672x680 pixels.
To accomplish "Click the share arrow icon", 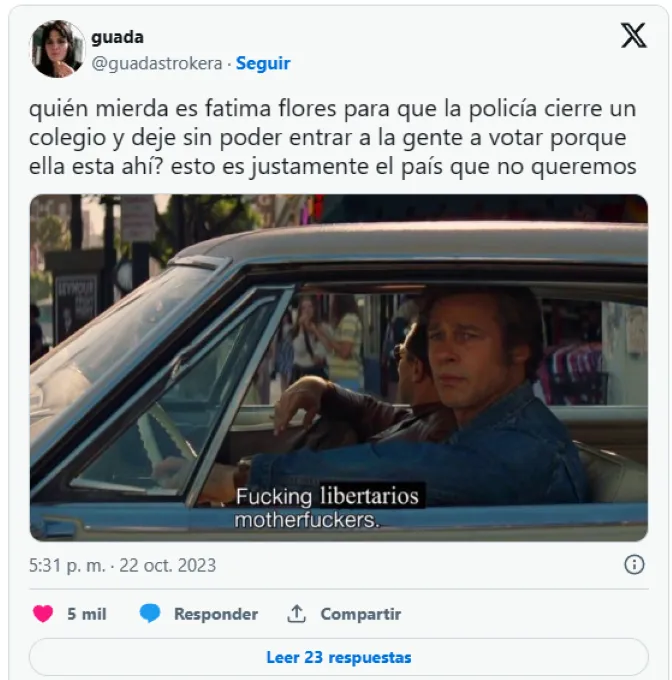I will 297,614.
